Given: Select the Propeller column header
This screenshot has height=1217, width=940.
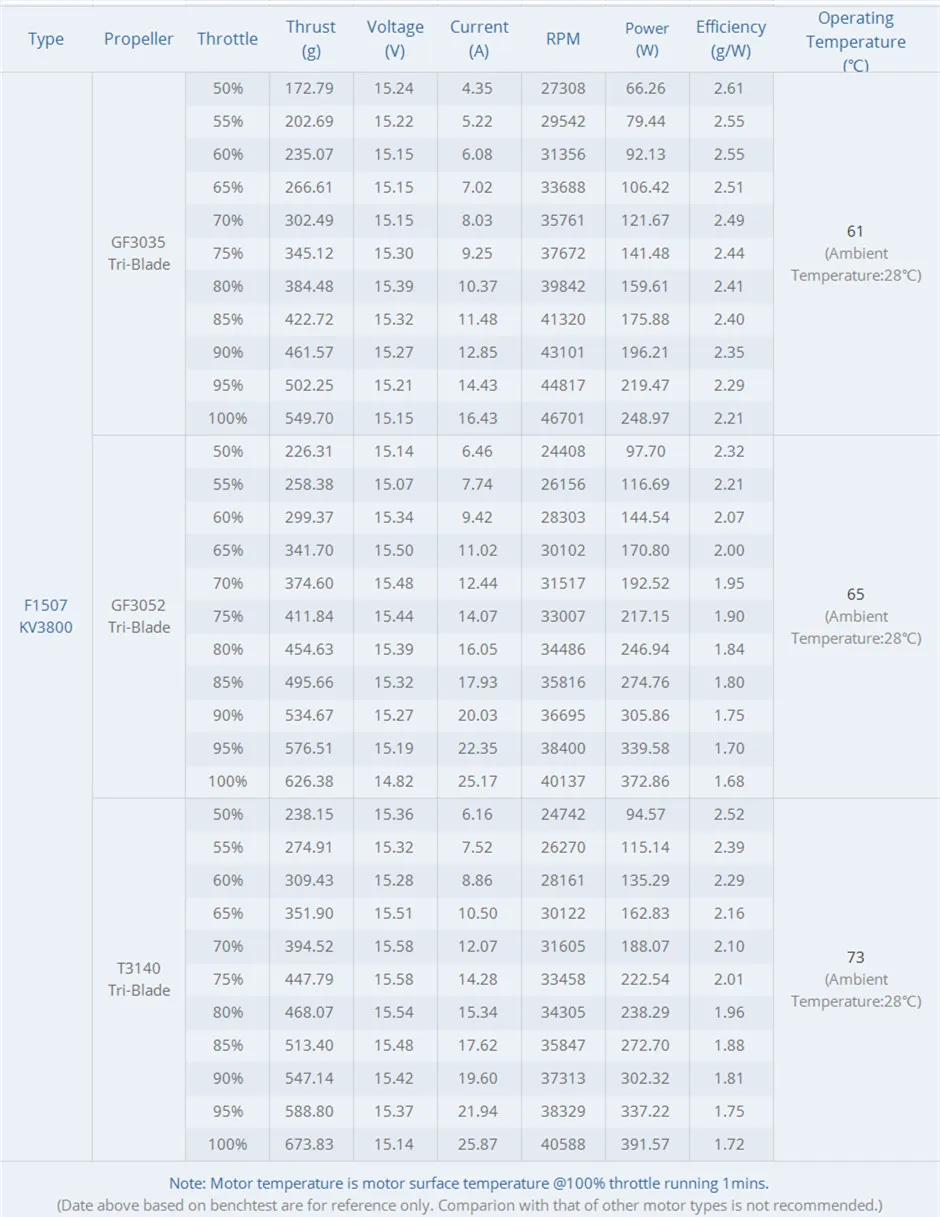Looking at the screenshot, I should pyautogui.click(x=138, y=39).
